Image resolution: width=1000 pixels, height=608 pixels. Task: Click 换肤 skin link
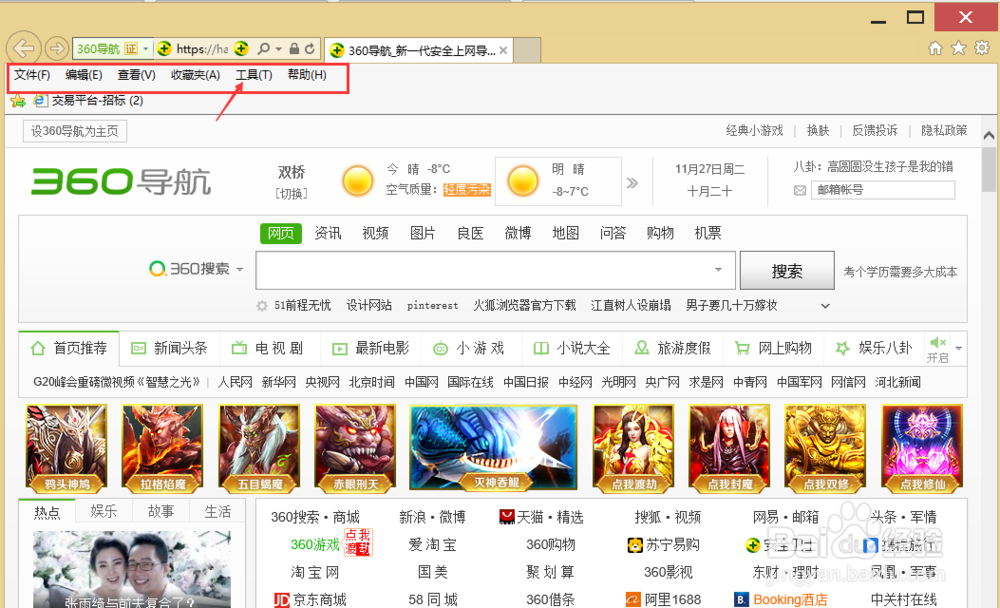[x=818, y=131]
